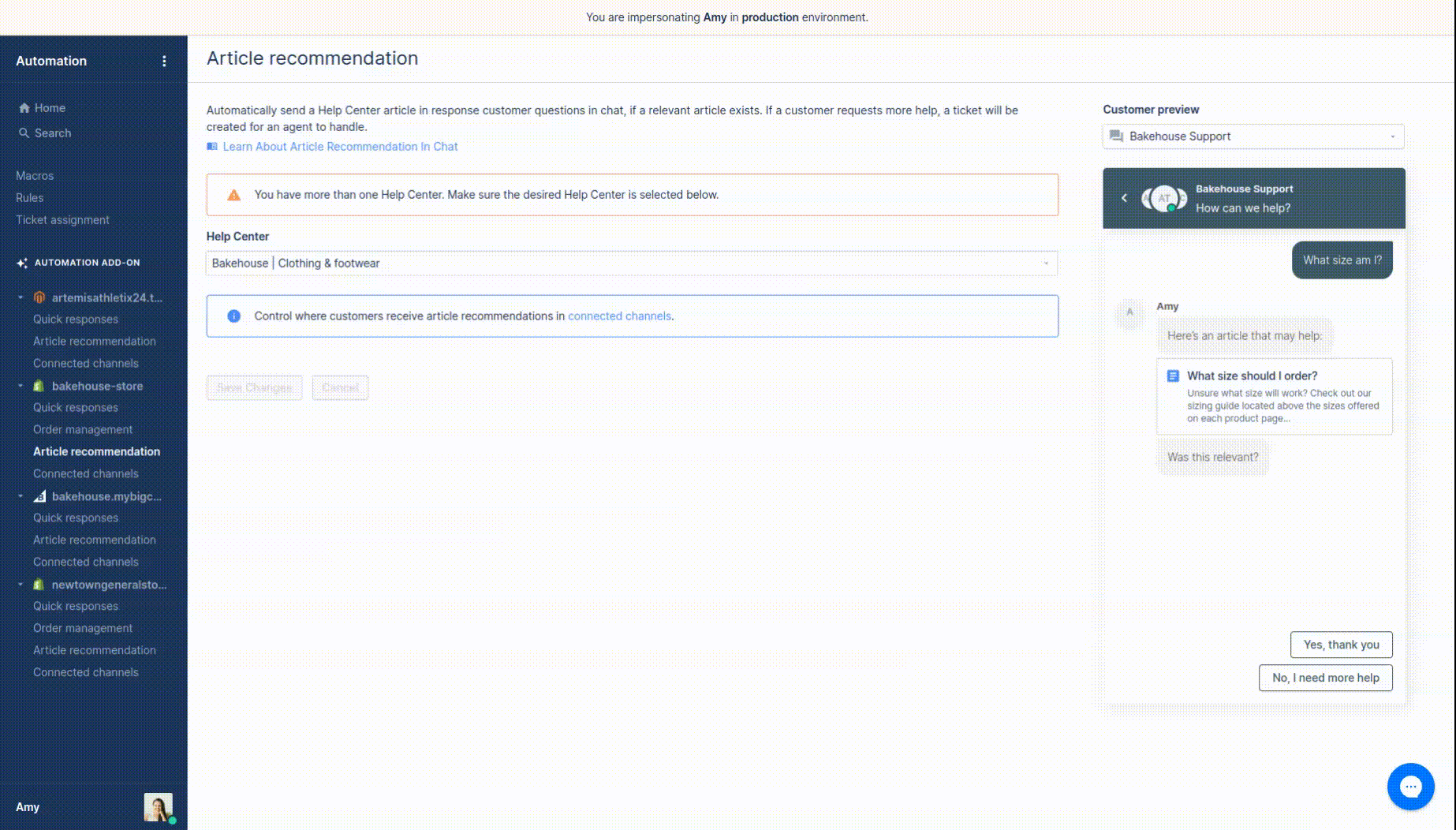
Task: Collapse the newtowngeneralsto store section
Action: tap(21, 585)
